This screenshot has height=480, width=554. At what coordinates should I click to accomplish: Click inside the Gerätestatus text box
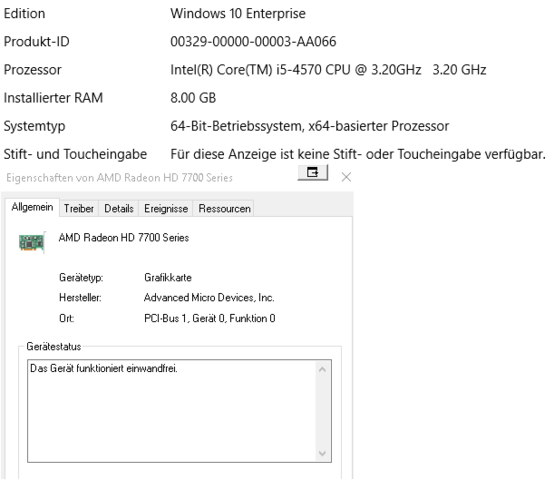pyautogui.click(x=172, y=411)
